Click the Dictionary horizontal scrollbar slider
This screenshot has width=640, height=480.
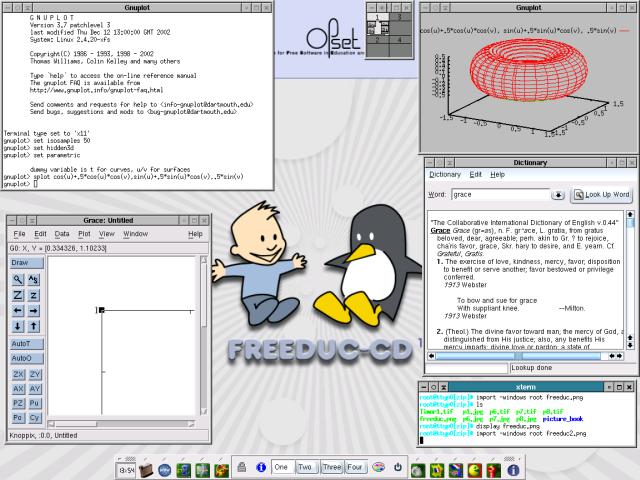coord(518,356)
